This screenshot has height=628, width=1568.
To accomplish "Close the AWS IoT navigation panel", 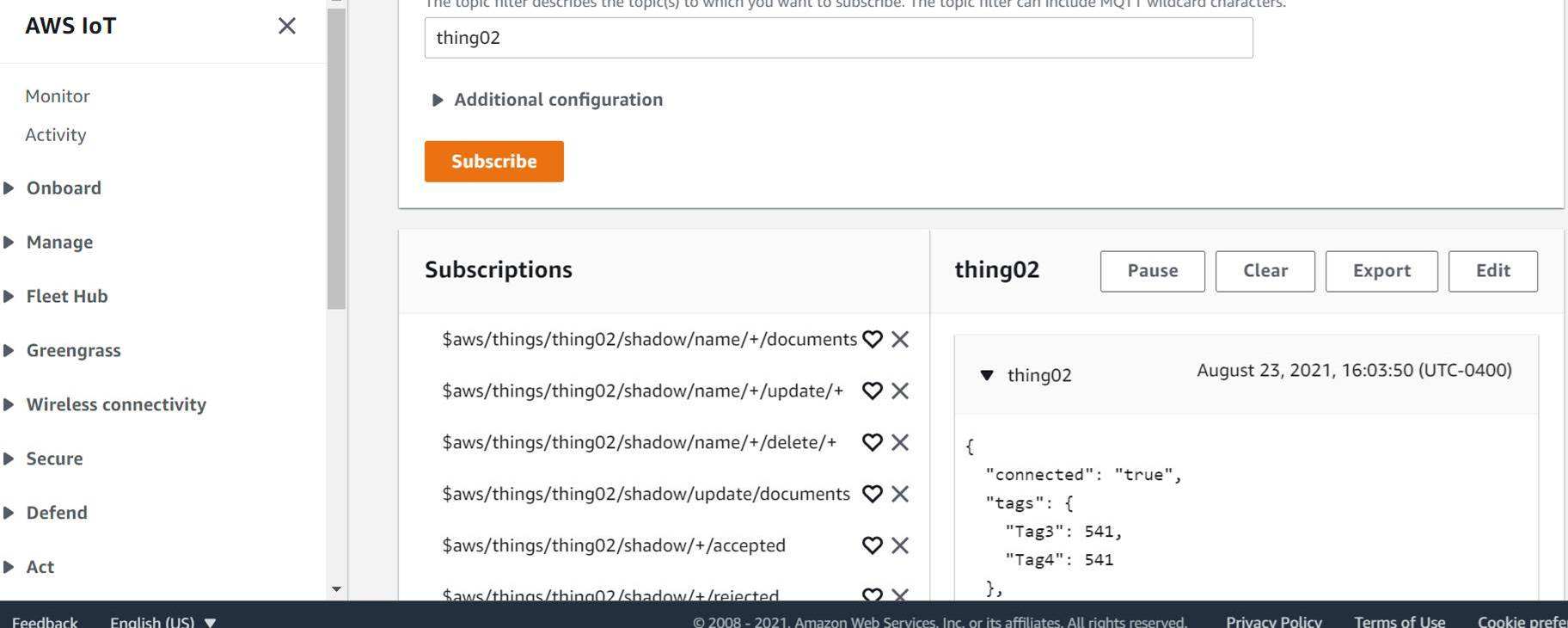I will [287, 26].
